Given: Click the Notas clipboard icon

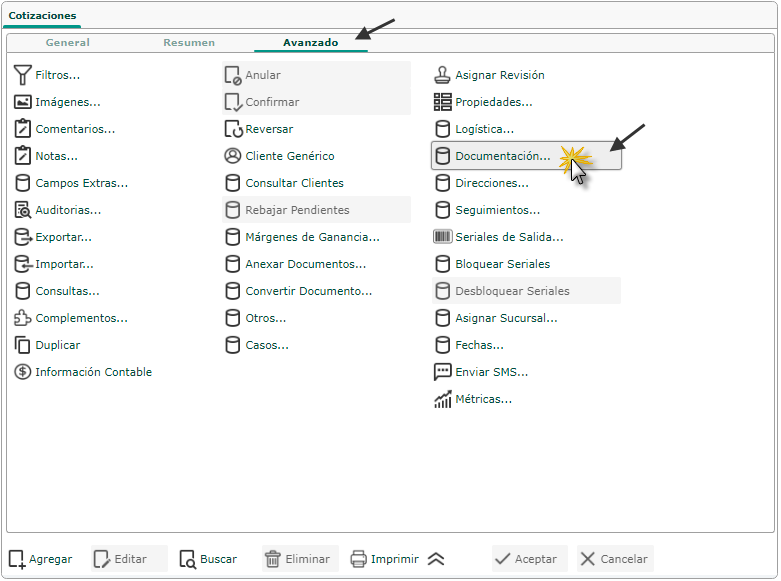Looking at the screenshot, I should coord(22,156).
